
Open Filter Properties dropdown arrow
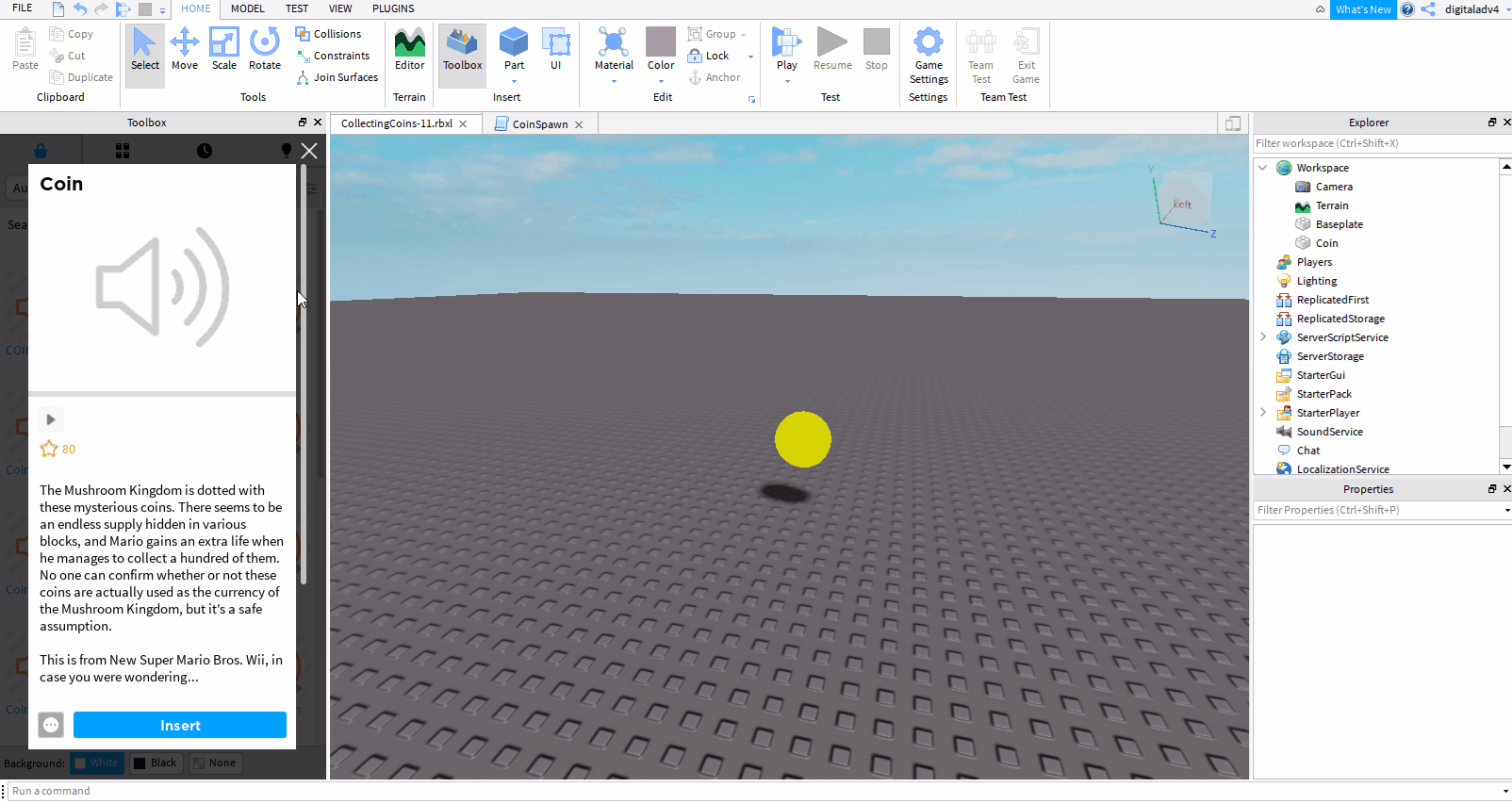[1506, 510]
